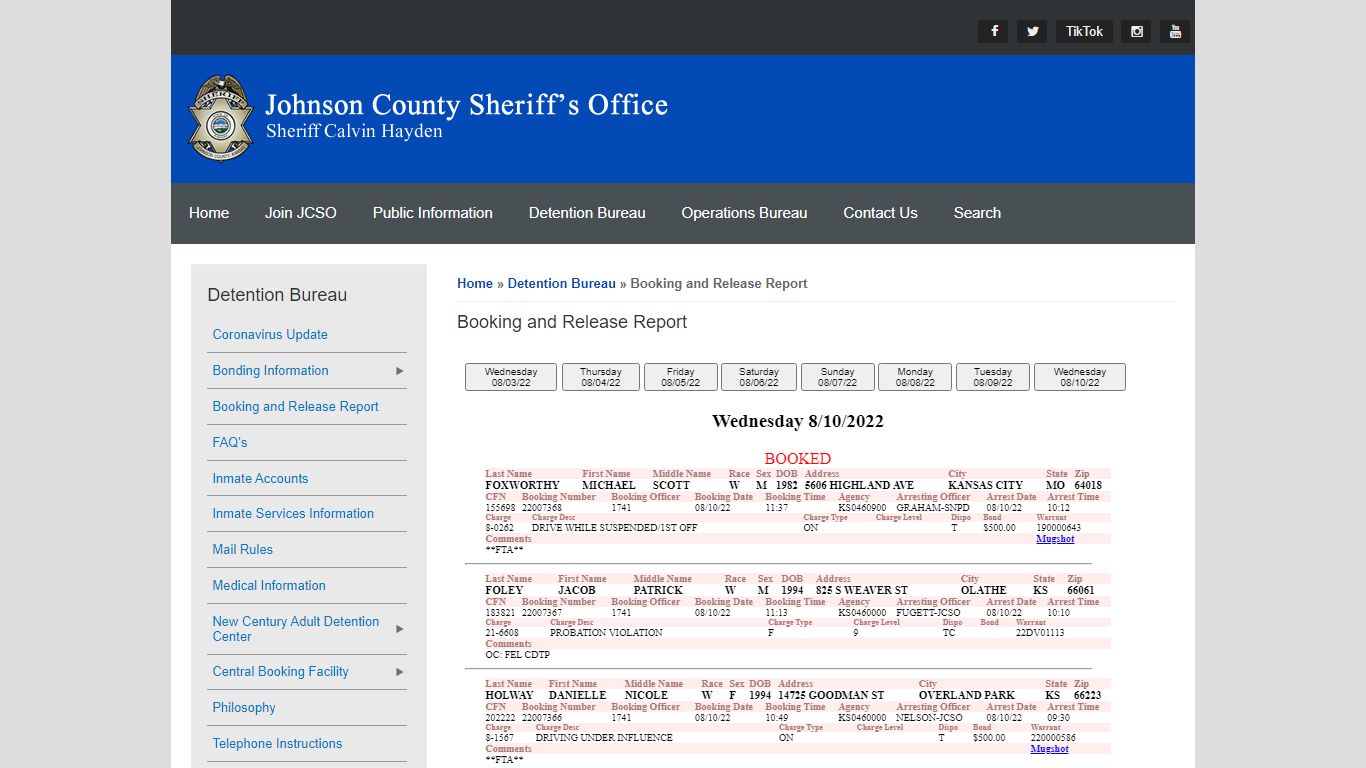Select Friday 08/05/22 date button
Viewport: 1366px width, 768px height.
[x=681, y=377]
